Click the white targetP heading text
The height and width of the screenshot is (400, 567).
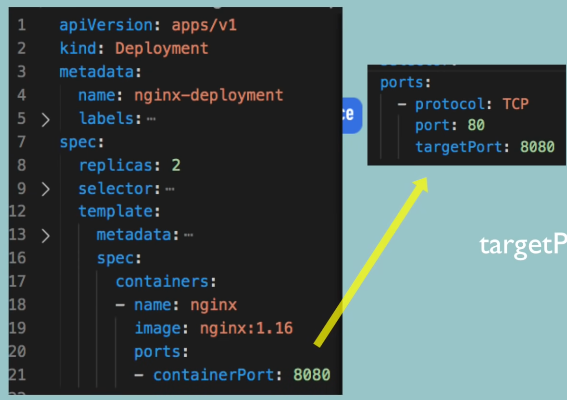point(523,246)
